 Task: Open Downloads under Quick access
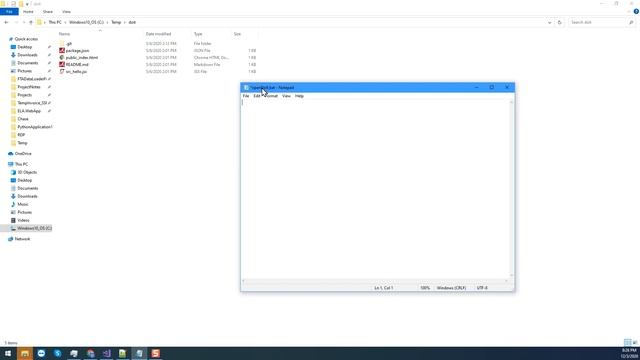(x=27, y=55)
